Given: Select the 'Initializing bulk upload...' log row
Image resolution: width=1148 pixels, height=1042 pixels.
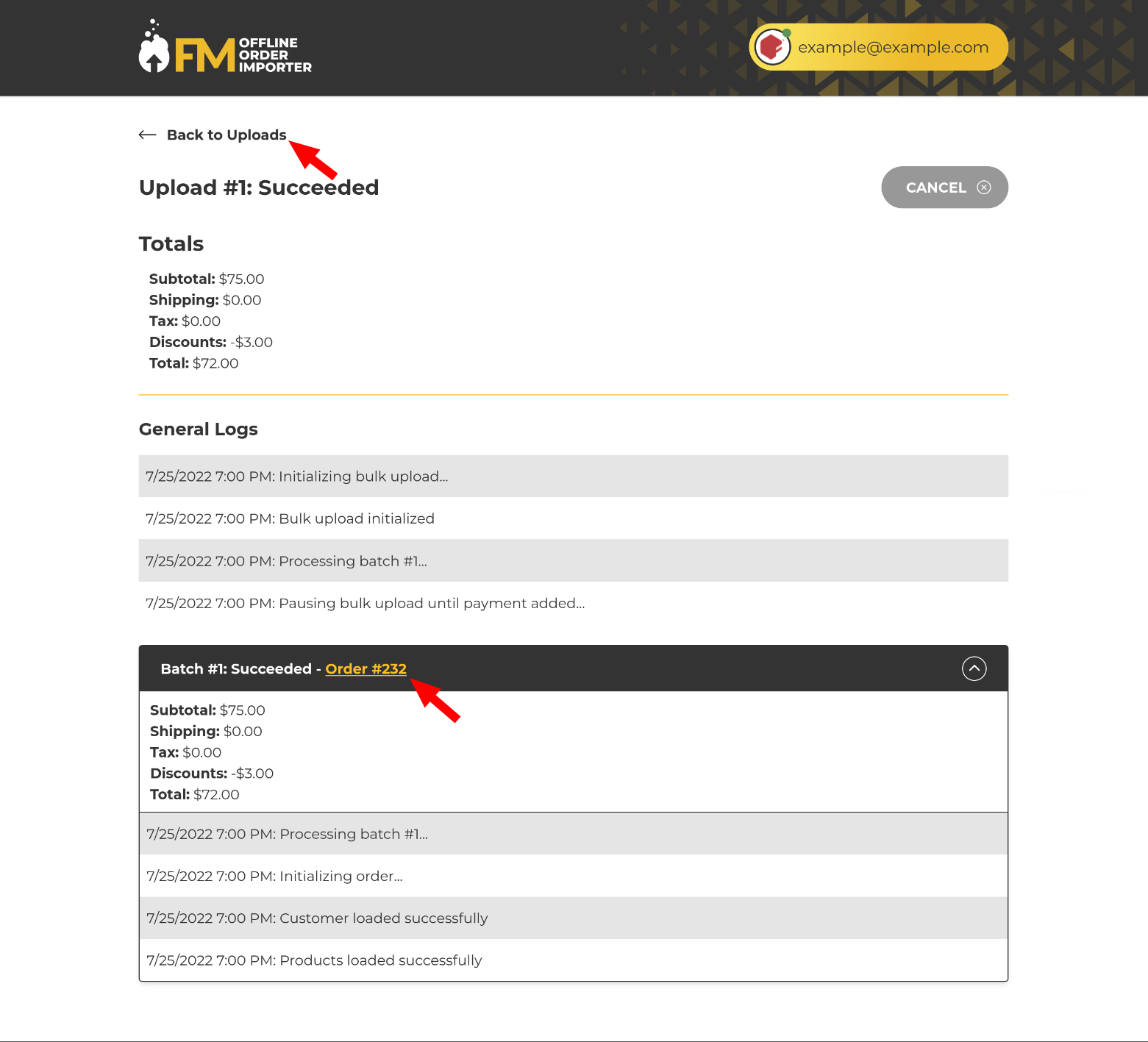Looking at the screenshot, I should [x=574, y=477].
